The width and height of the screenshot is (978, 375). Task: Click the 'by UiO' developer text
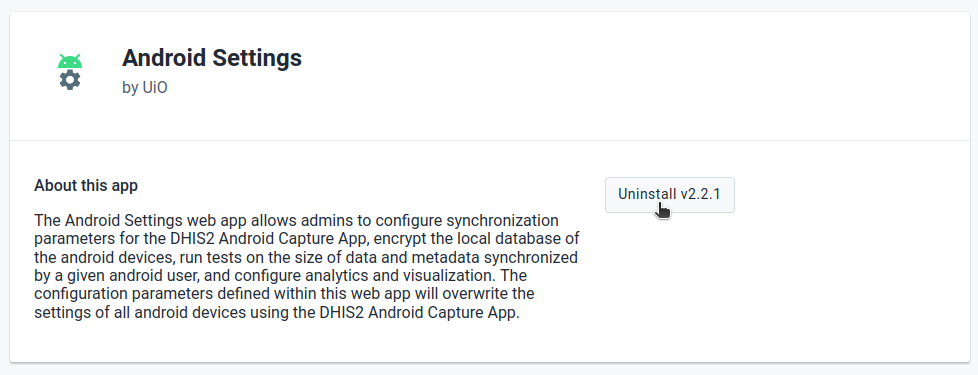(x=145, y=87)
